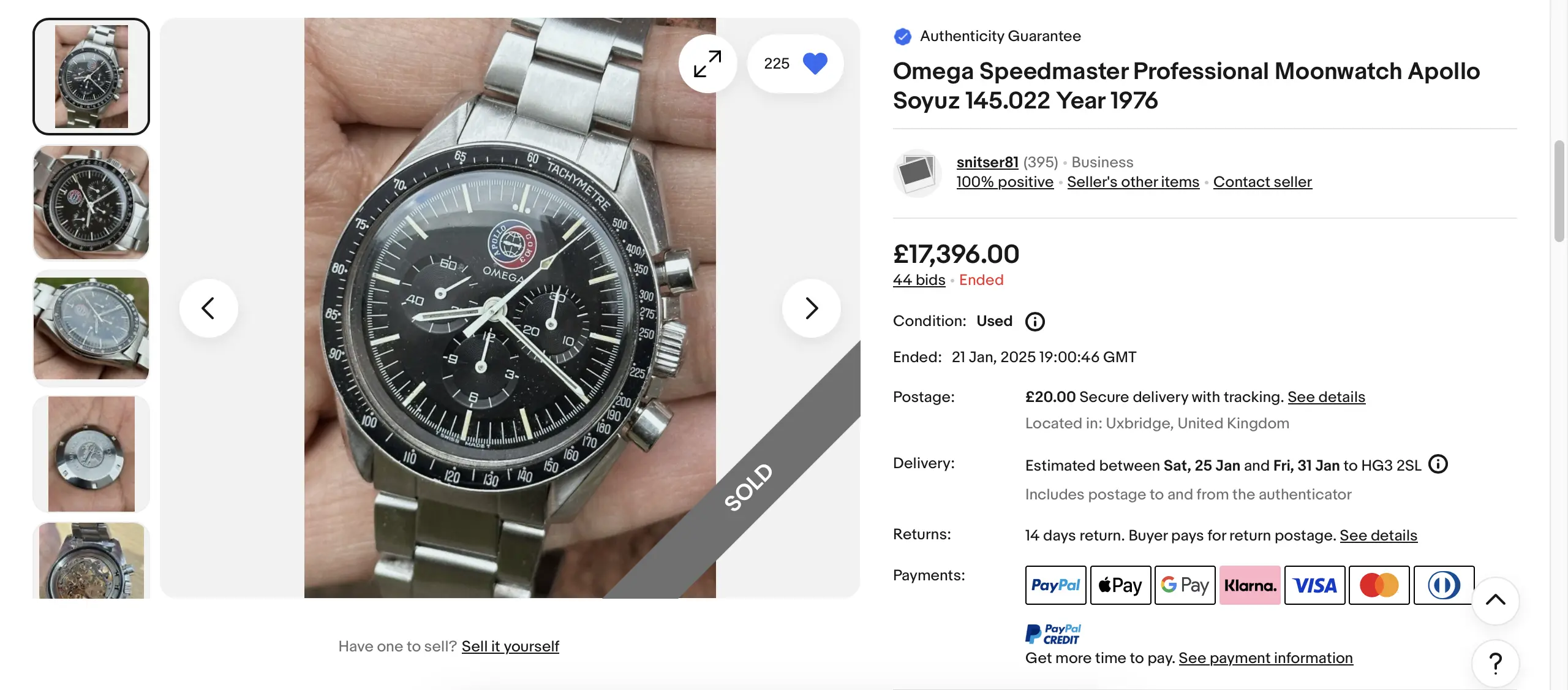Open See payment information link
Screen dimensions: 1568x690
click(1265, 658)
